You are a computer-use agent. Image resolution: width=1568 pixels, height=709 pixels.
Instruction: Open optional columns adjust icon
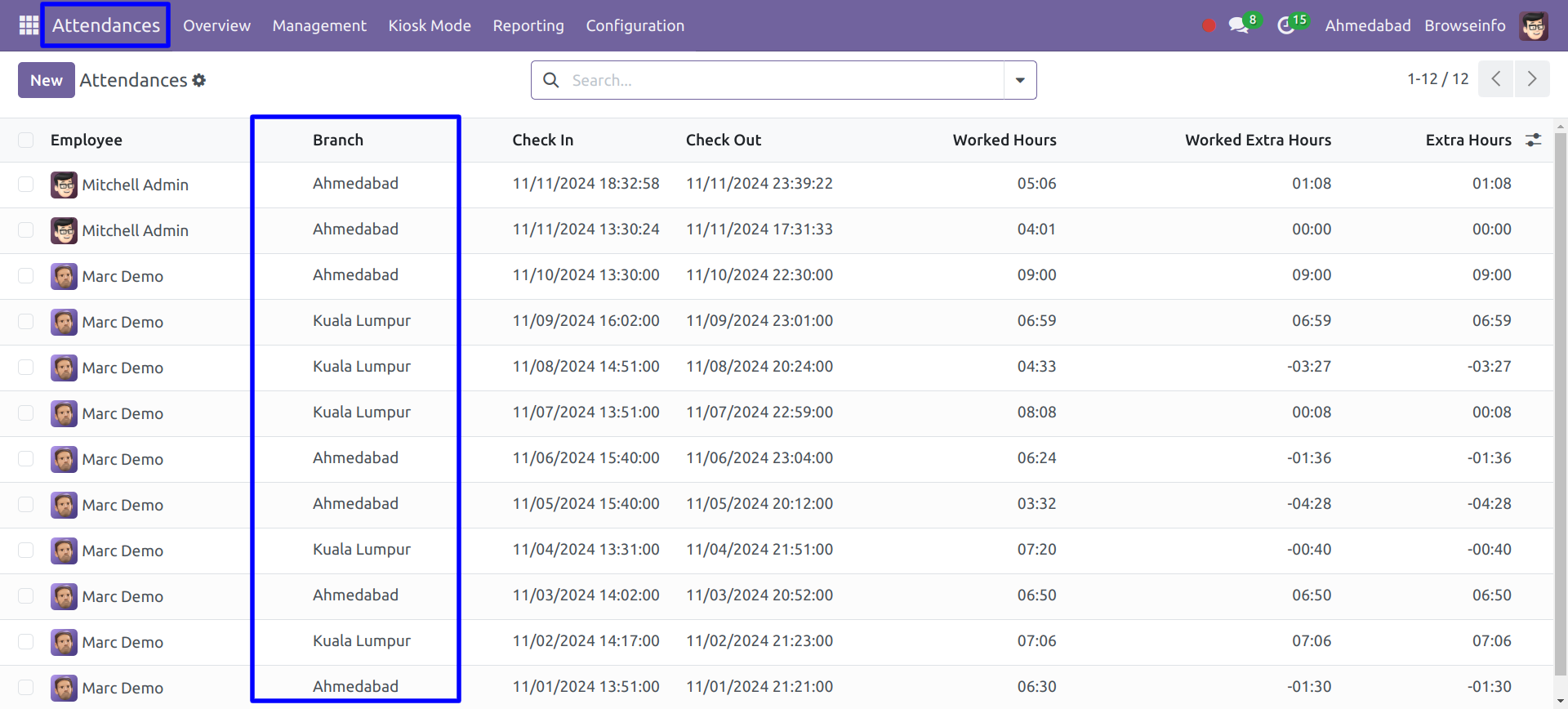[1533, 140]
